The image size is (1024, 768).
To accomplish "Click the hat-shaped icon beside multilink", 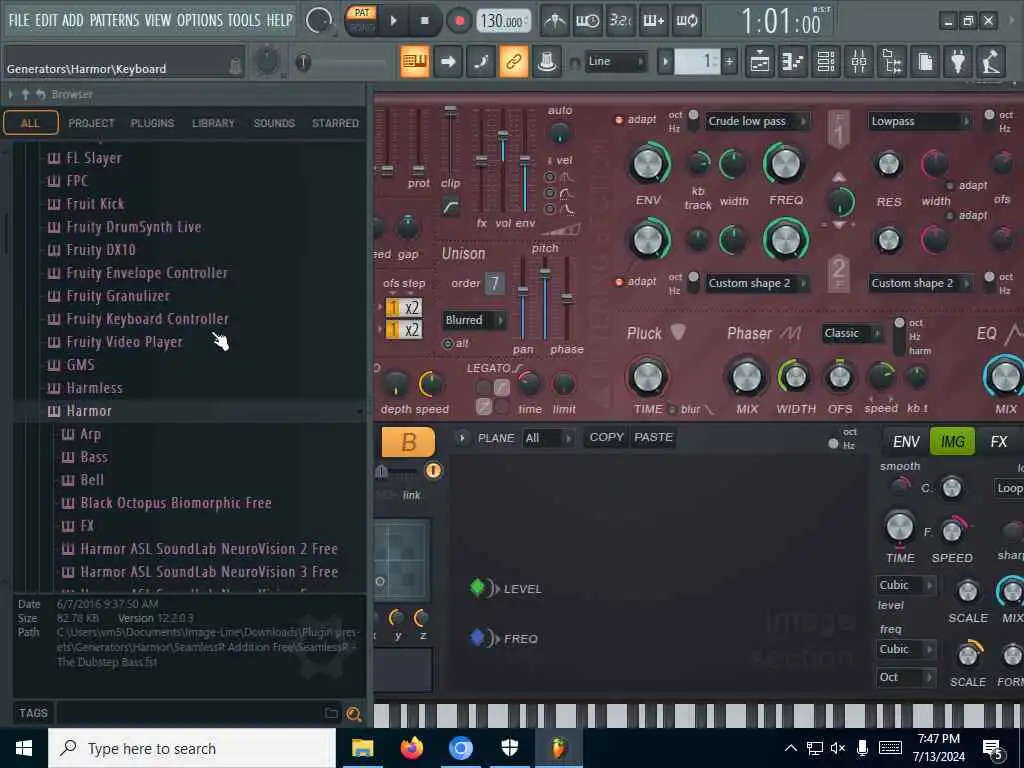I will pos(547,62).
